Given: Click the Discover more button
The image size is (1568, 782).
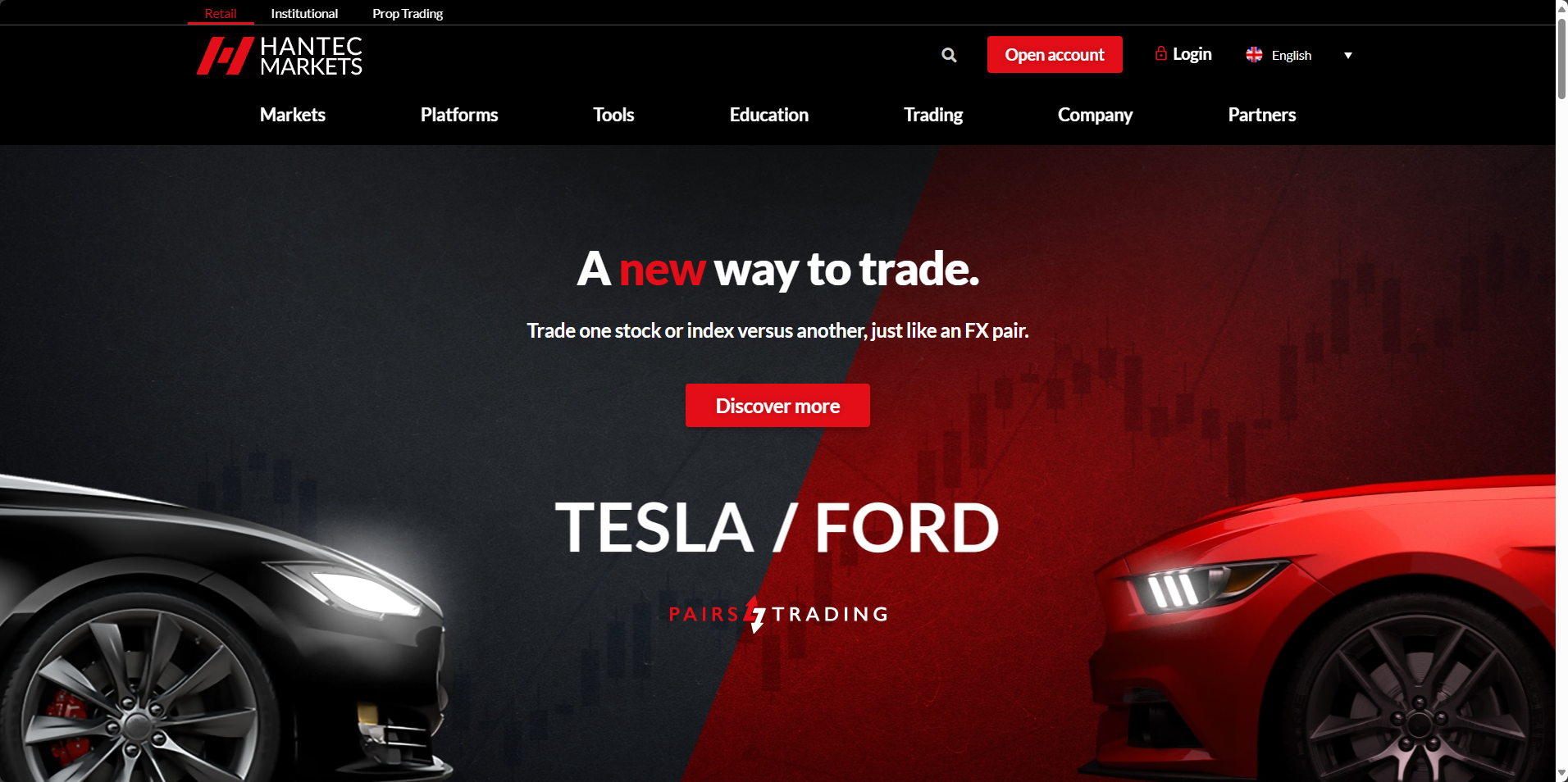Looking at the screenshot, I should [x=777, y=406].
